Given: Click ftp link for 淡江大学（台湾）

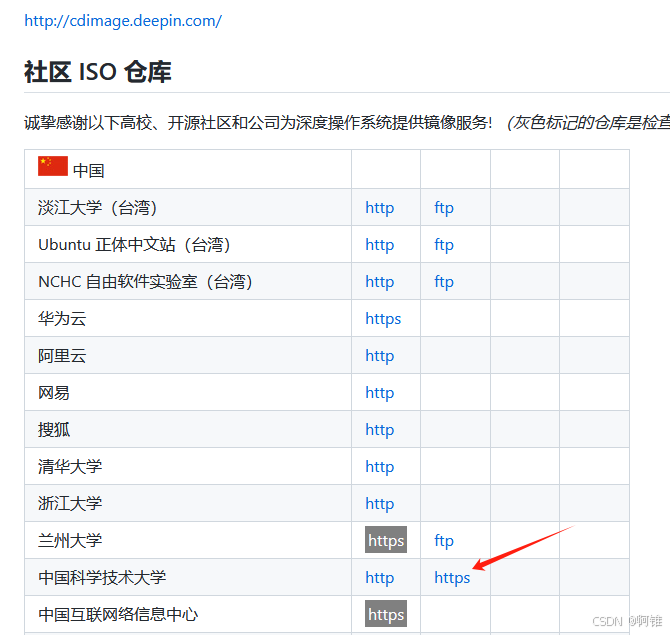Looking at the screenshot, I should click(x=444, y=208).
